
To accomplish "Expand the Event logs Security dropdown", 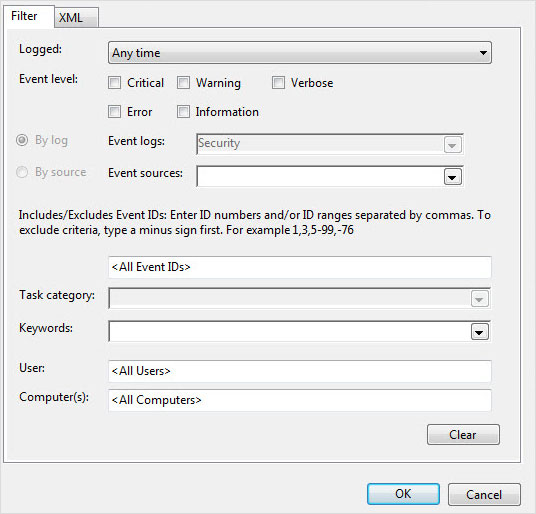I will click(453, 145).
